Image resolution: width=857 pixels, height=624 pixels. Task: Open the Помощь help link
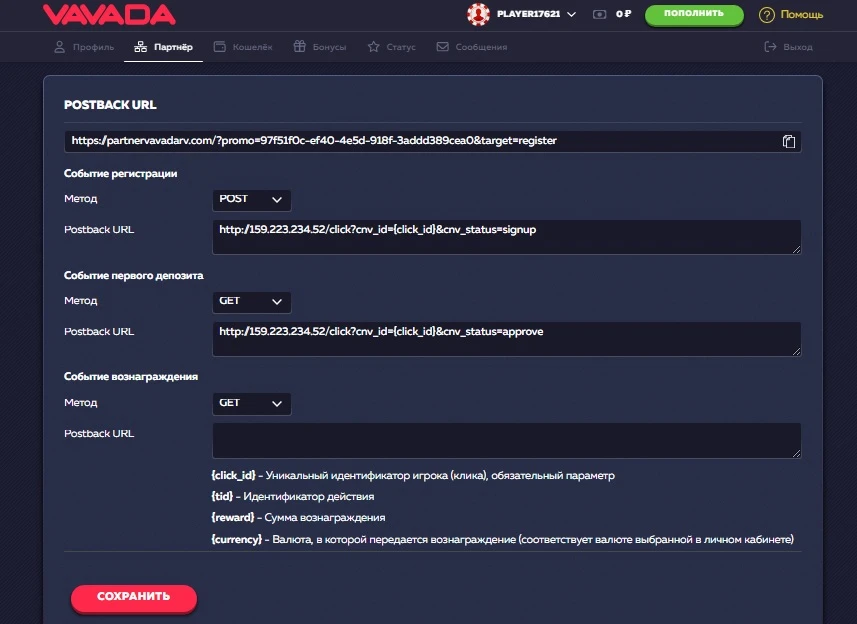pos(802,15)
